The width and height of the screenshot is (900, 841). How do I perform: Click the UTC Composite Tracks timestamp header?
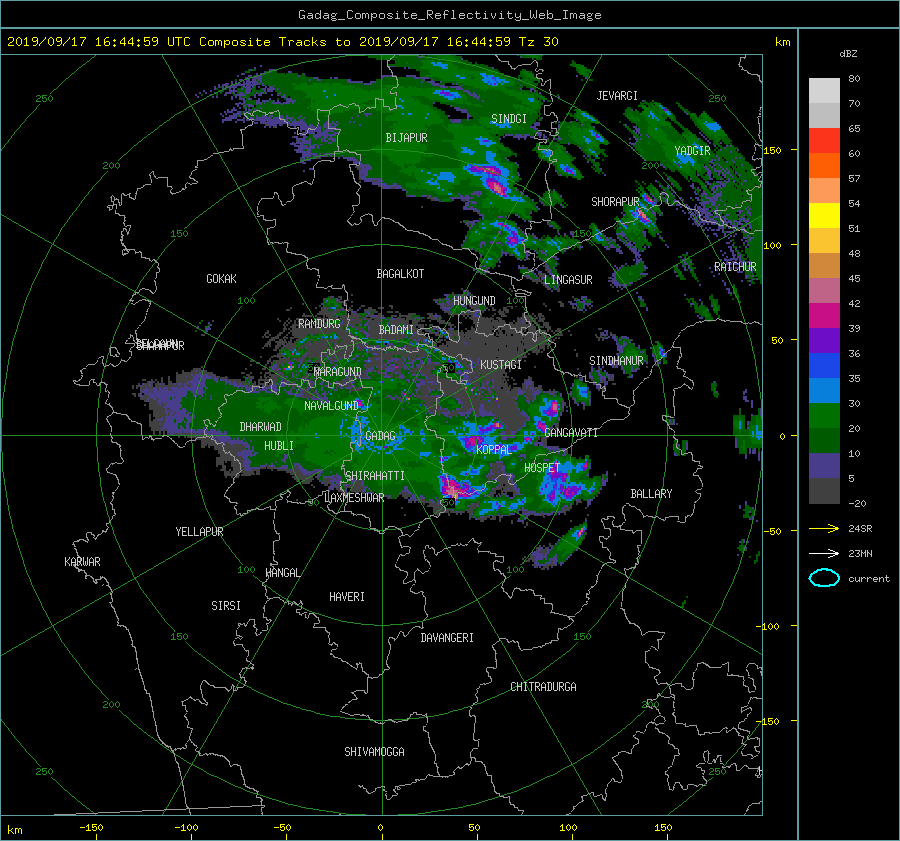282,42
